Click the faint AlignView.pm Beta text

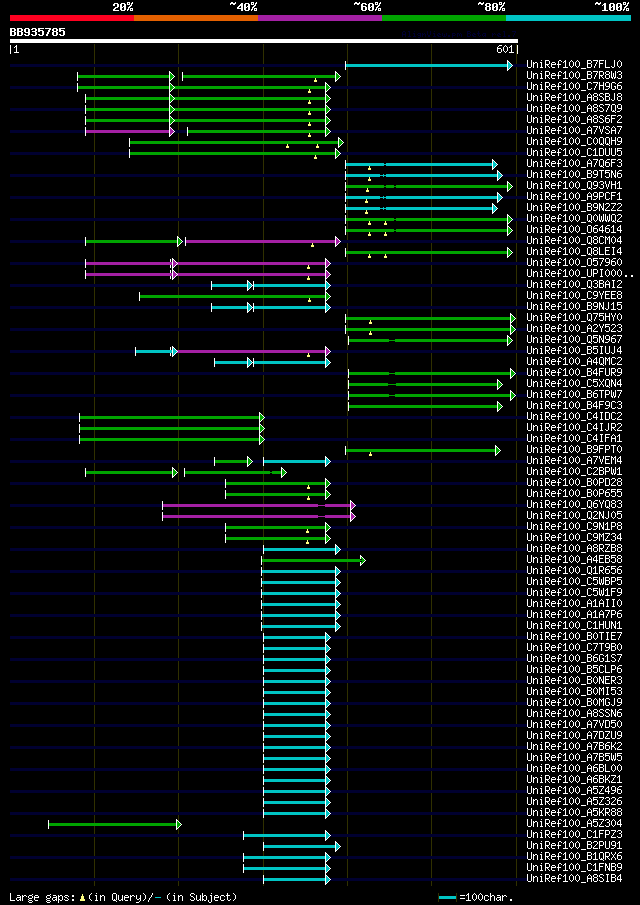click(x=458, y=35)
